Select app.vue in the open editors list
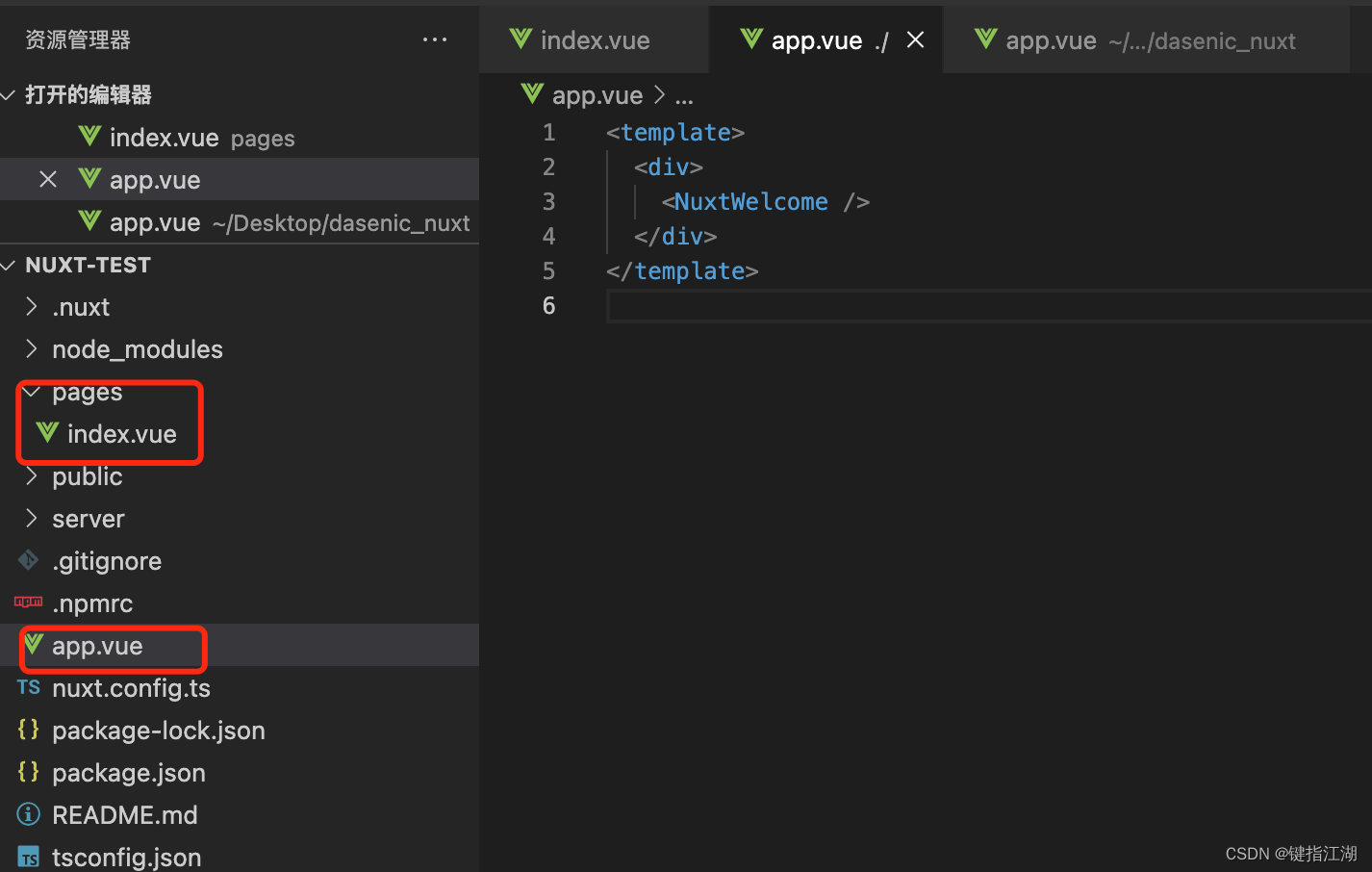1372x872 pixels. click(x=240, y=180)
